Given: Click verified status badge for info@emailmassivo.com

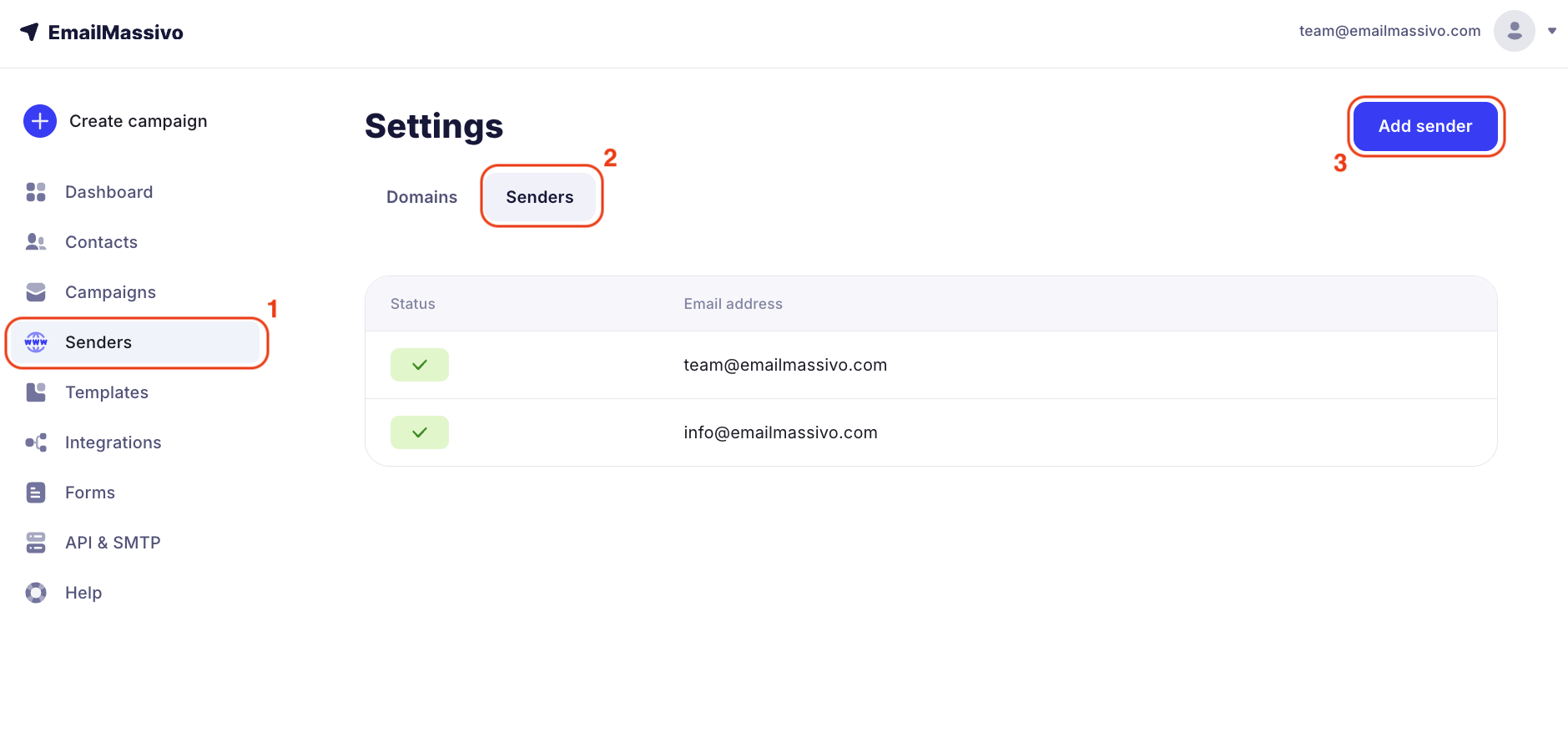Looking at the screenshot, I should point(420,432).
